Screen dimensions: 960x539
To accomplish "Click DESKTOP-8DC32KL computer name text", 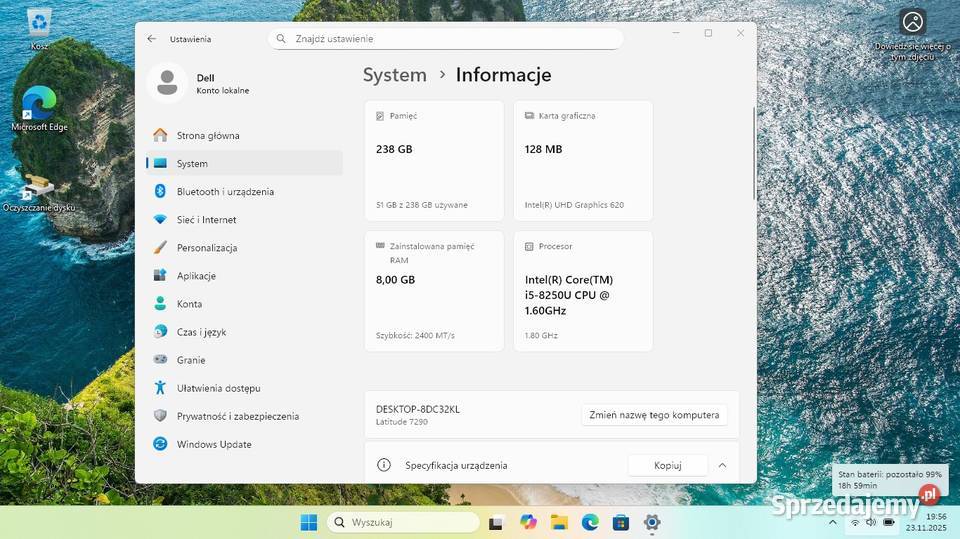I will click(418, 409).
